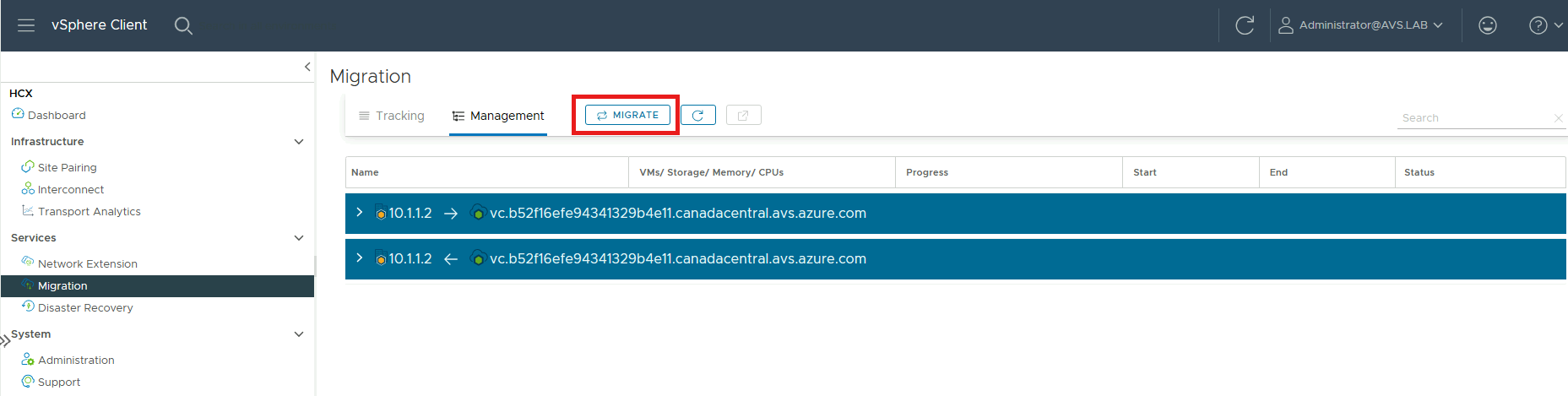
Task: Click the Support icon in sidebar
Action: (28, 382)
